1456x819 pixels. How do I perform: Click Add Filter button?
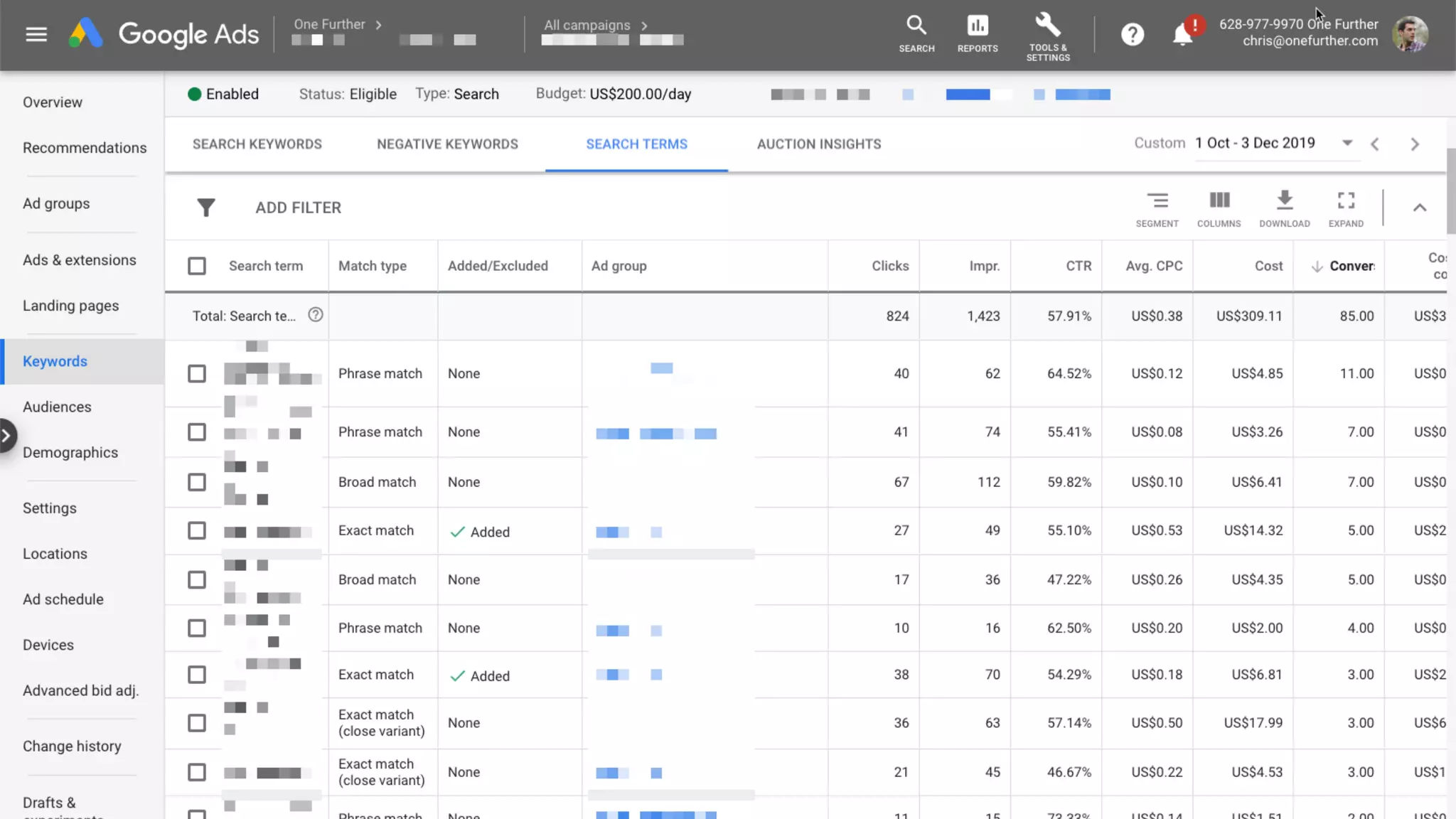[298, 208]
